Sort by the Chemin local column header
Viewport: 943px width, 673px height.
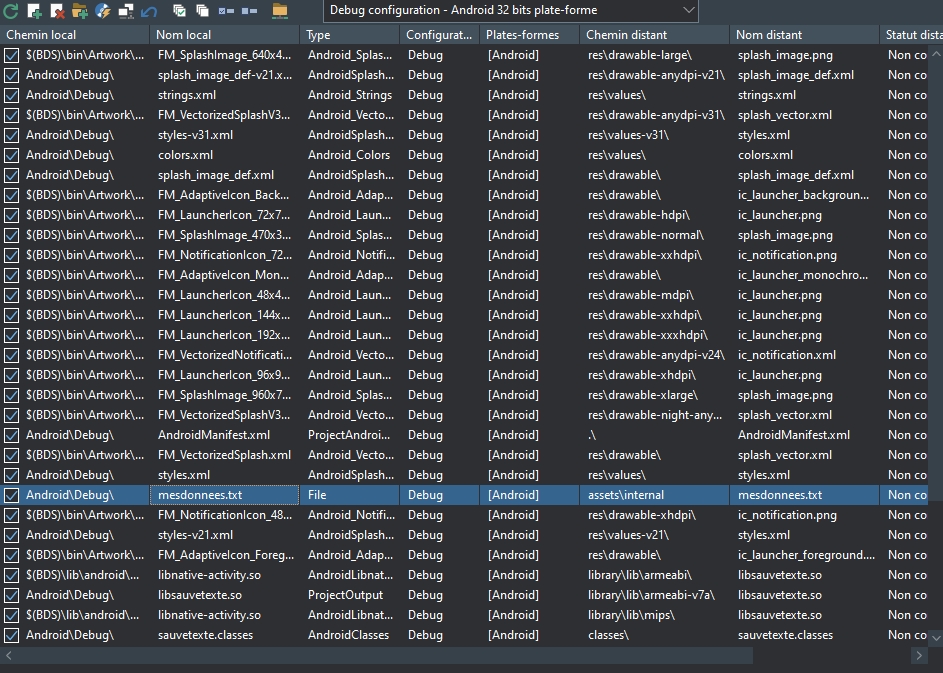[75, 35]
